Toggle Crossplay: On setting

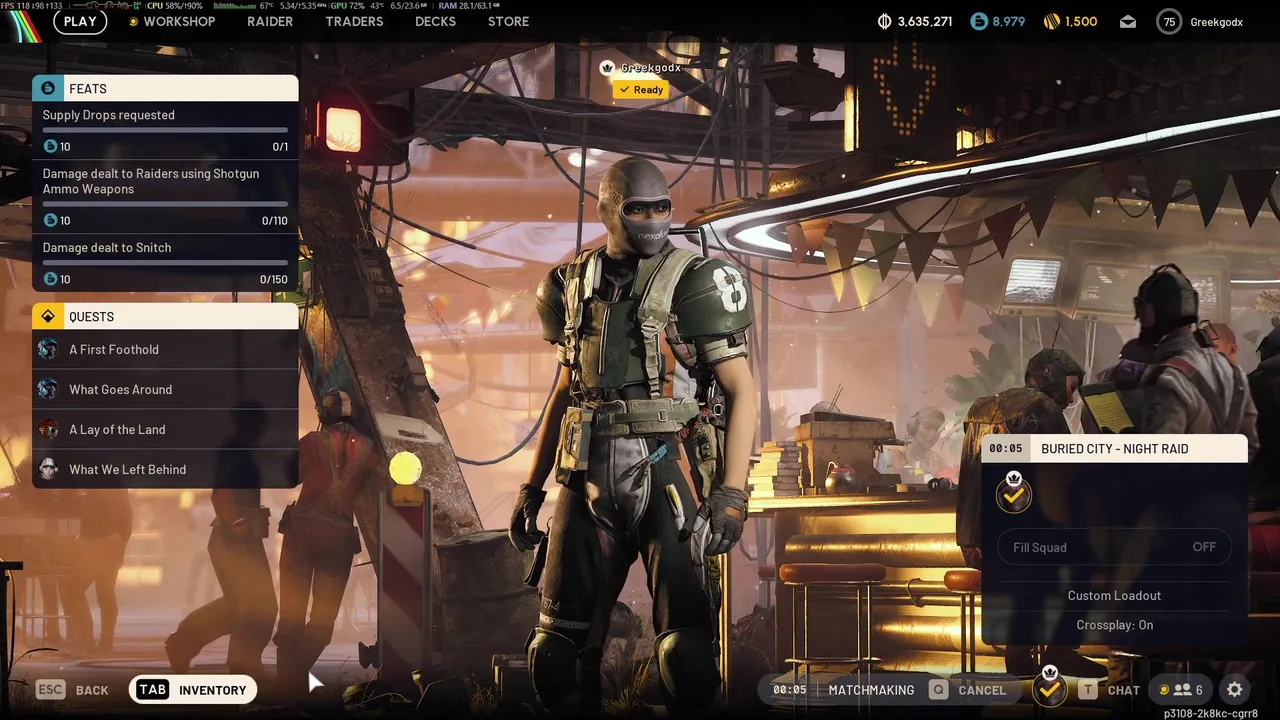point(1114,625)
